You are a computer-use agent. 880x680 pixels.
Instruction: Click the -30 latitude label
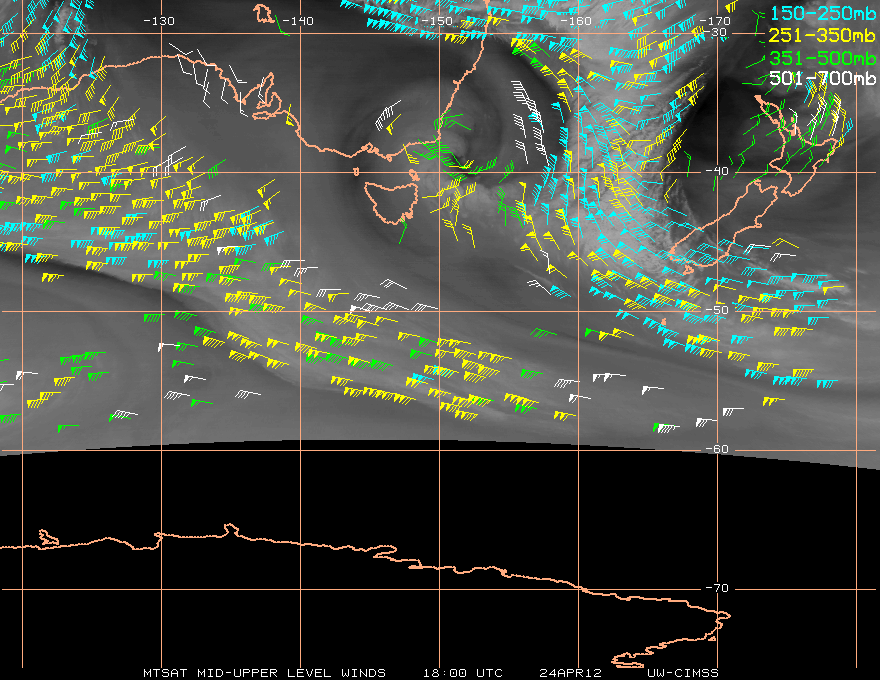point(716,32)
